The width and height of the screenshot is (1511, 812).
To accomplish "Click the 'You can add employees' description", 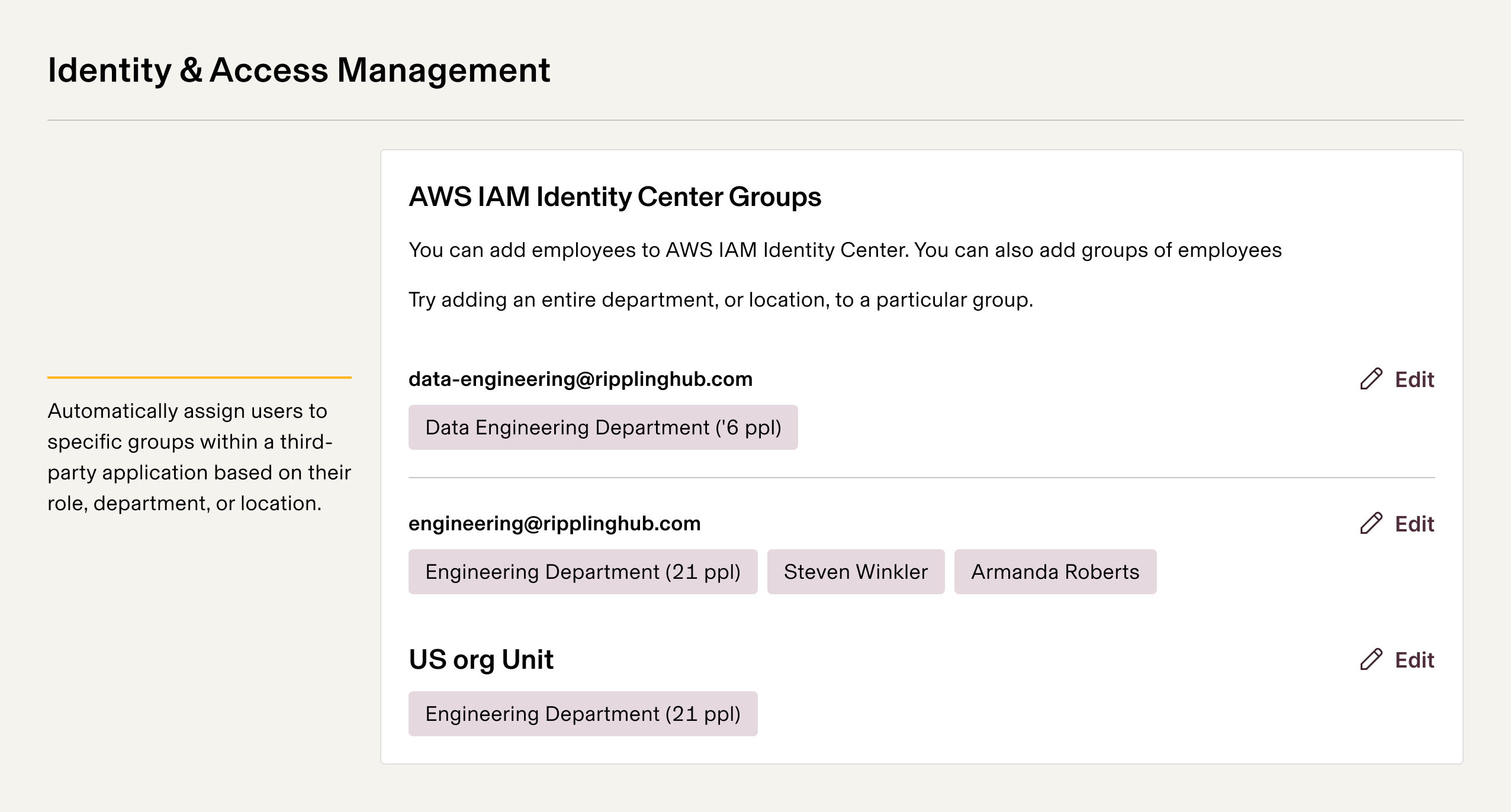I will click(845, 250).
